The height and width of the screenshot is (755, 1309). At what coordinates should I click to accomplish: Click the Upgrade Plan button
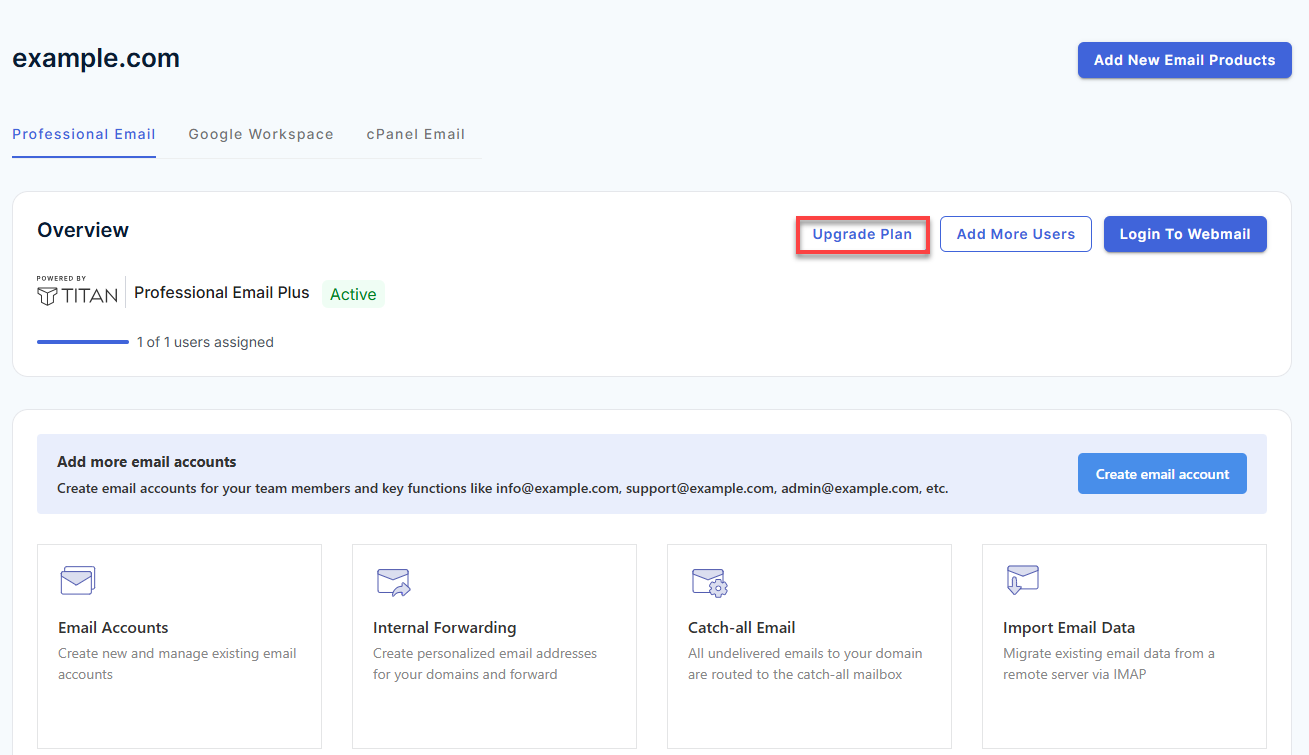862,234
